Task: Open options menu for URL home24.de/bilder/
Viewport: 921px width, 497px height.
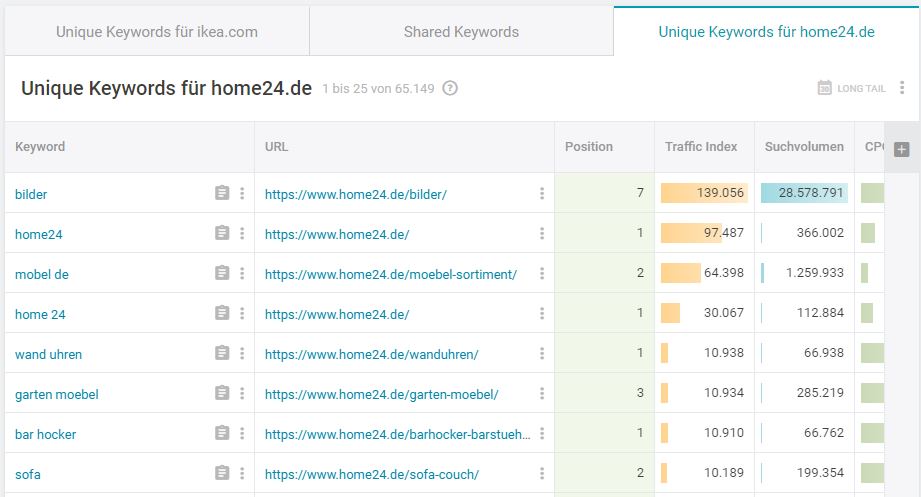Action: 542,193
